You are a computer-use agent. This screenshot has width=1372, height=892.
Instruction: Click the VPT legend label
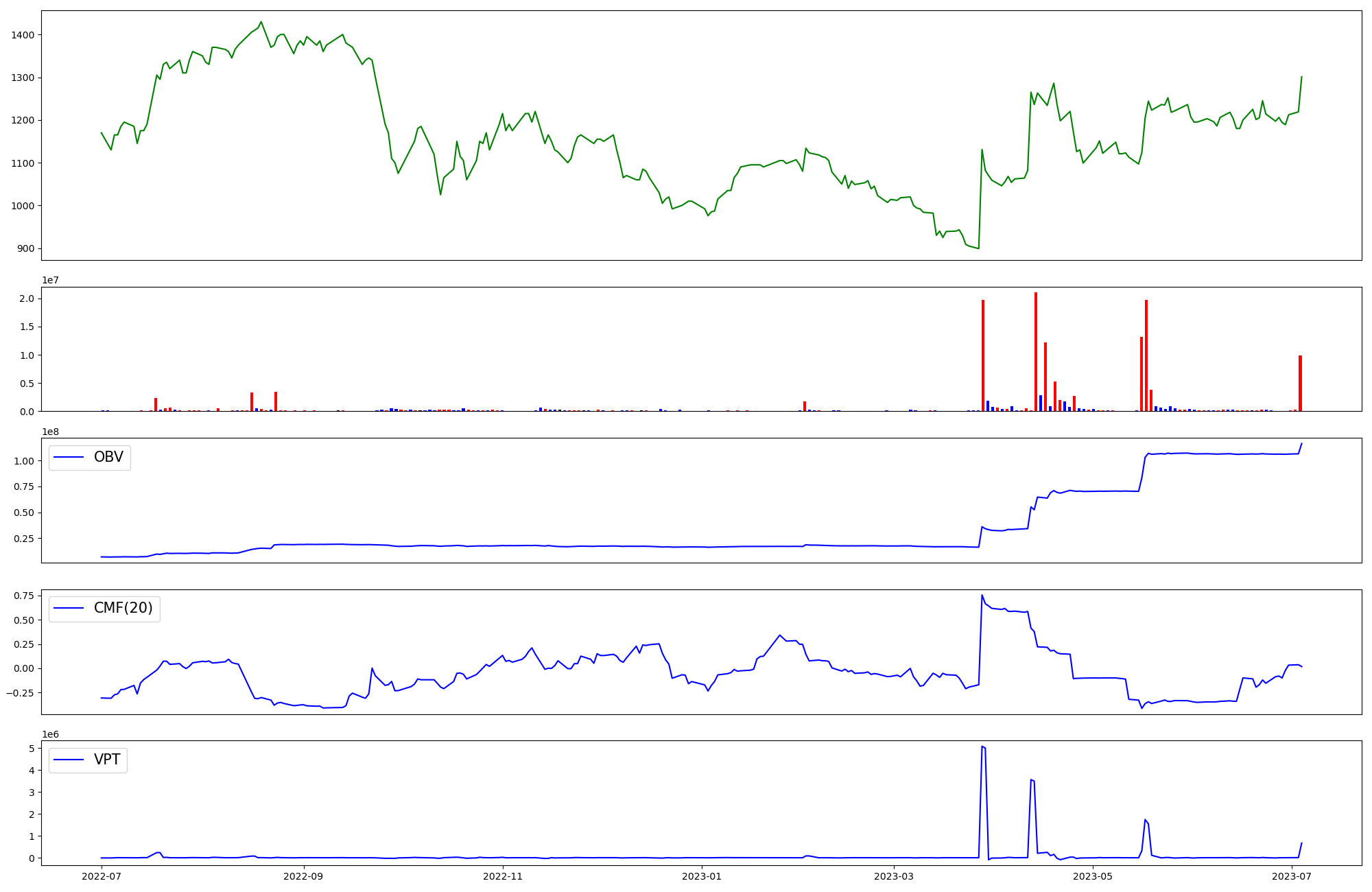[107, 760]
